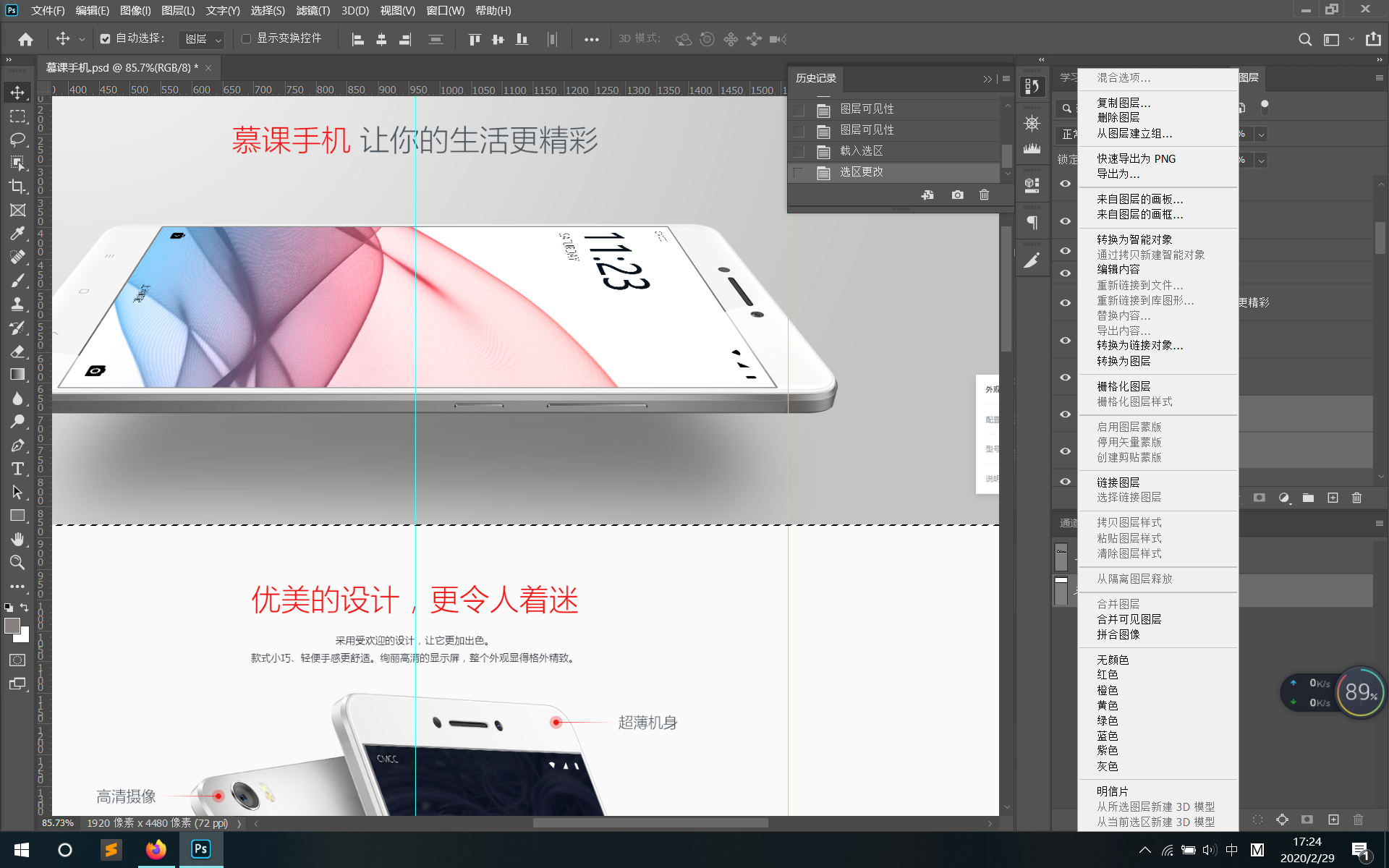
Task: Create new snapshot in History panel
Action: 957,195
